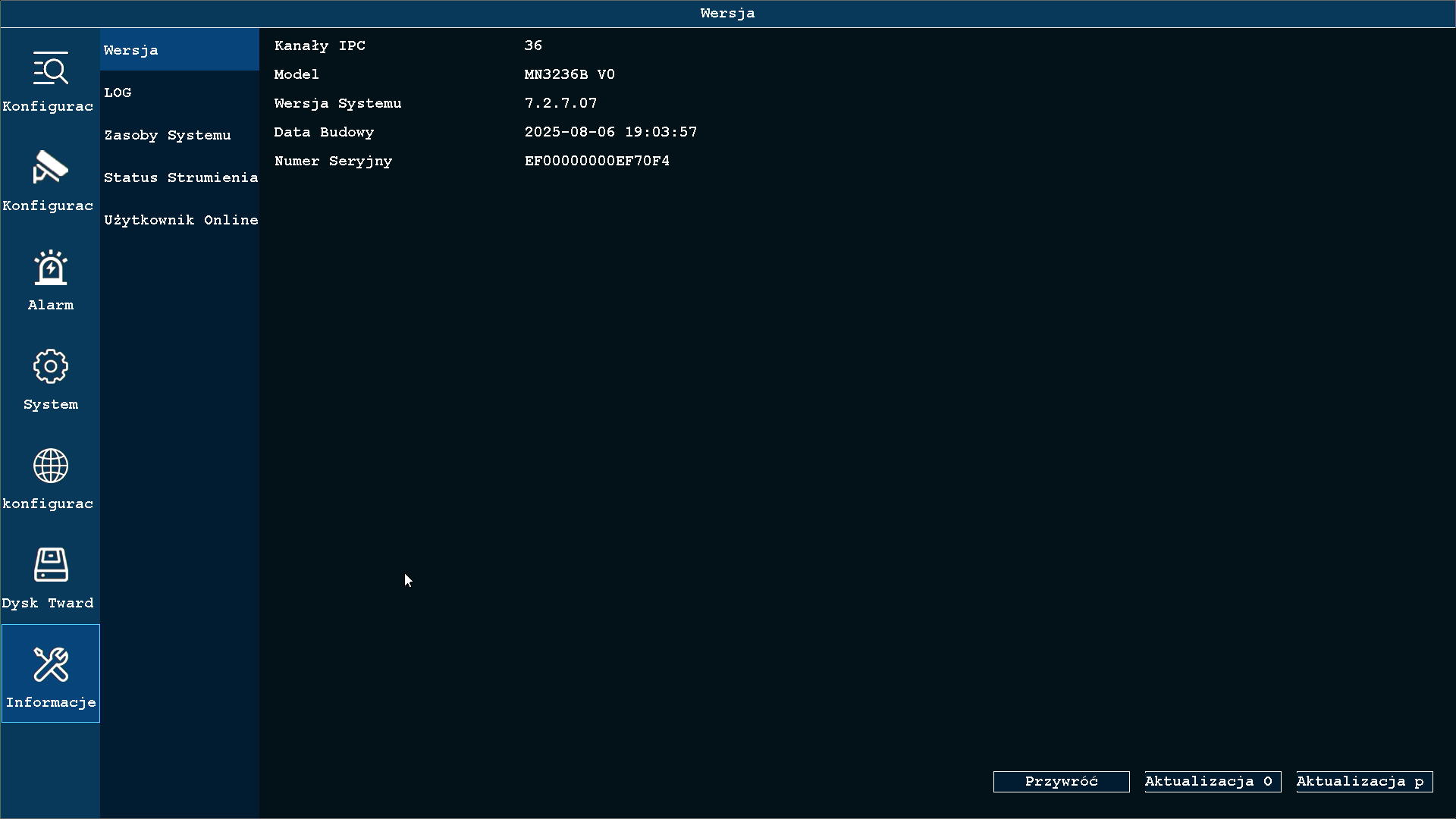The height and width of the screenshot is (819, 1456).
Task: Open Zasoby Systemu menu item
Action: point(180,135)
